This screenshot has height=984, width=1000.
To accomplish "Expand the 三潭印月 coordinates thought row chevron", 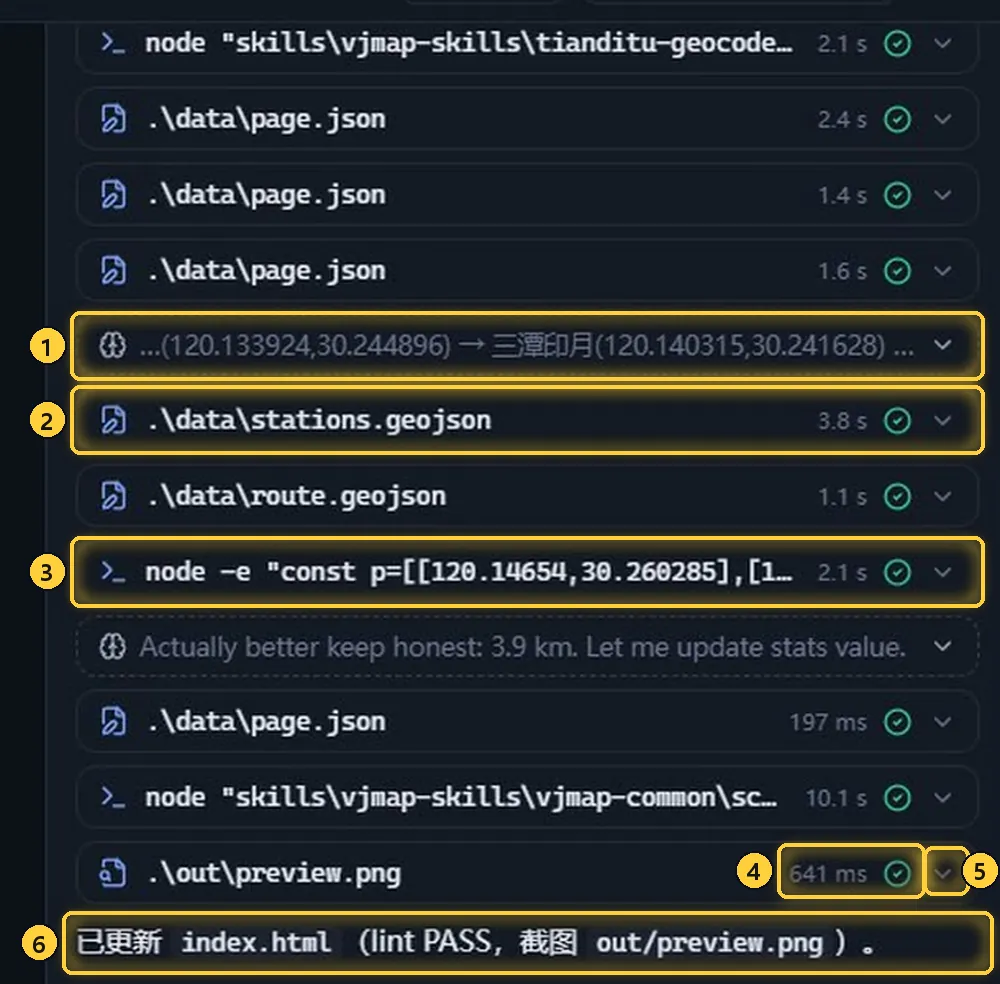I will [943, 346].
